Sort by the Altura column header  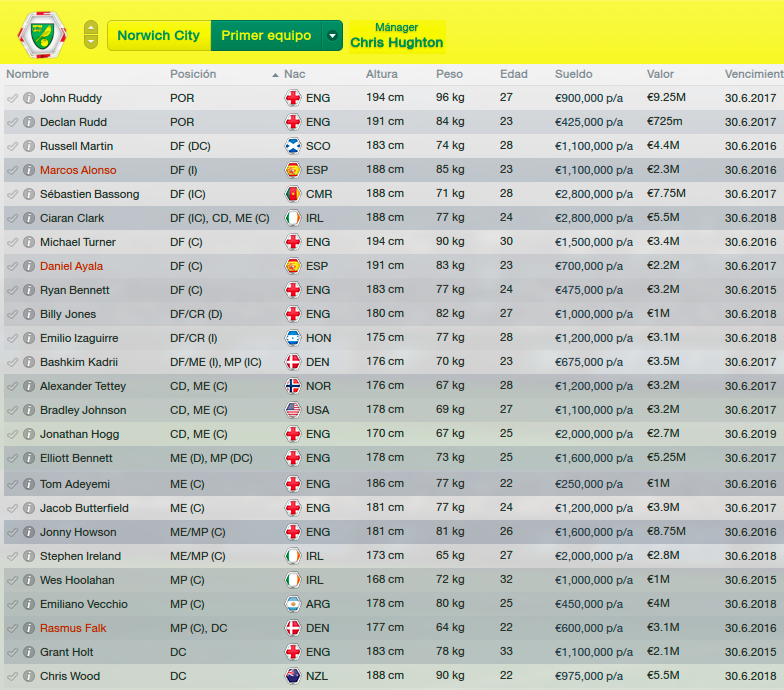382,74
